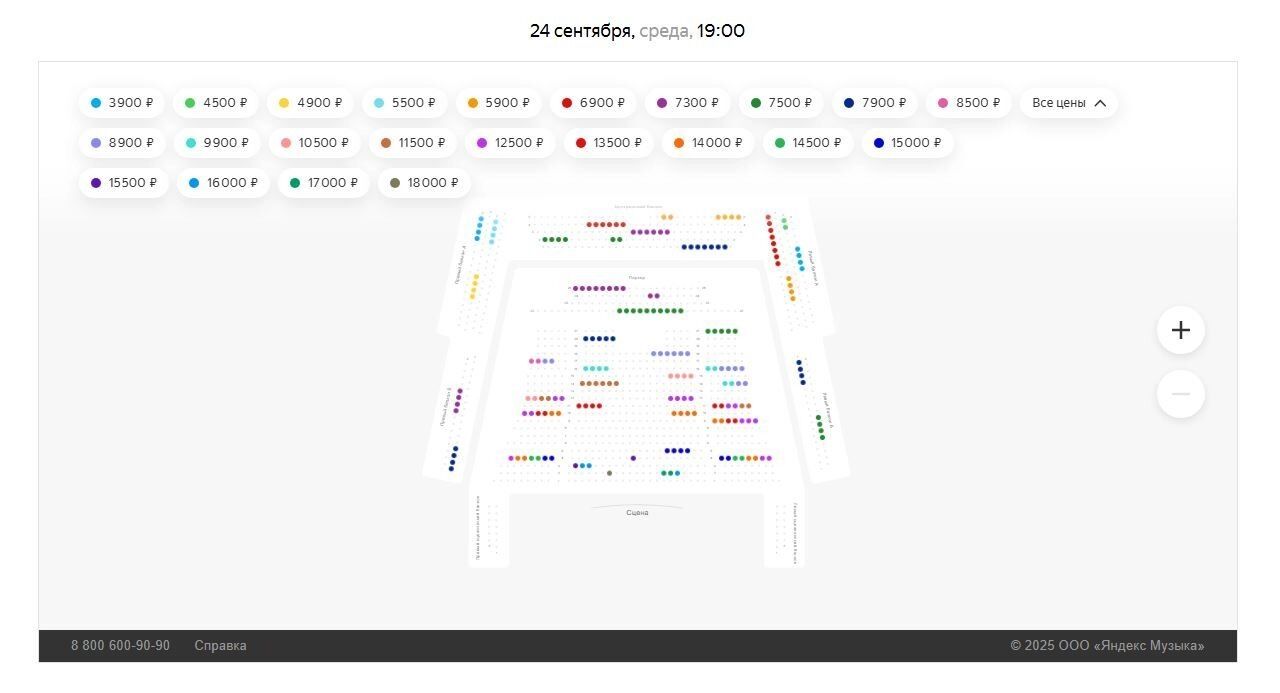Screen dimensions: 1280x693
Task: Toggle the 4500 ₽ price filter
Action: point(216,103)
